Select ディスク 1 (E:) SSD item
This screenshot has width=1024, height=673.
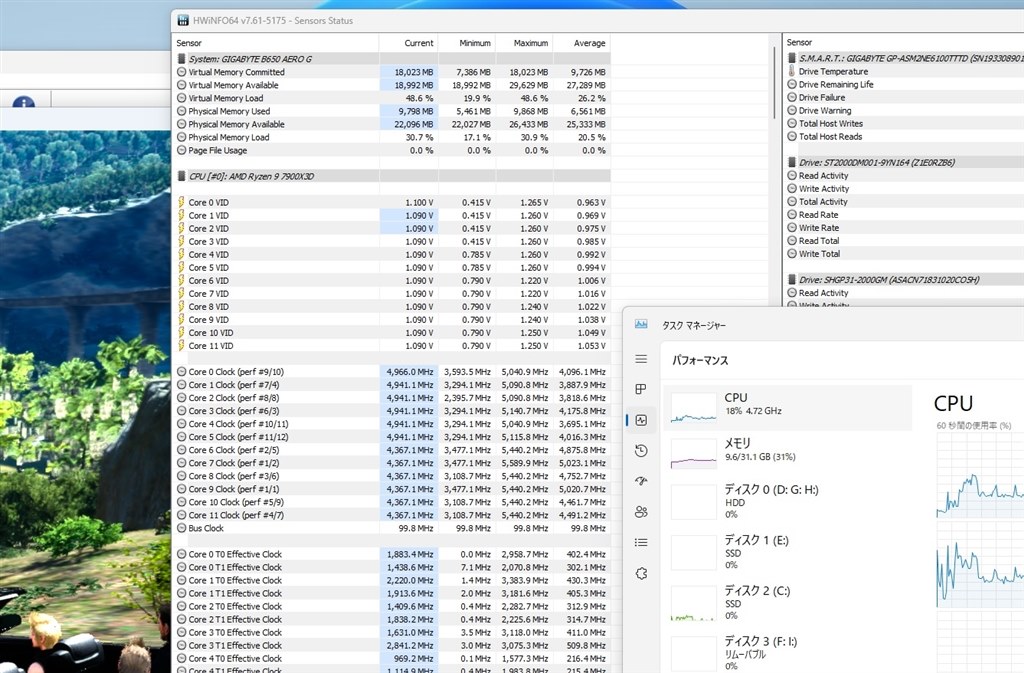[x=788, y=552]
